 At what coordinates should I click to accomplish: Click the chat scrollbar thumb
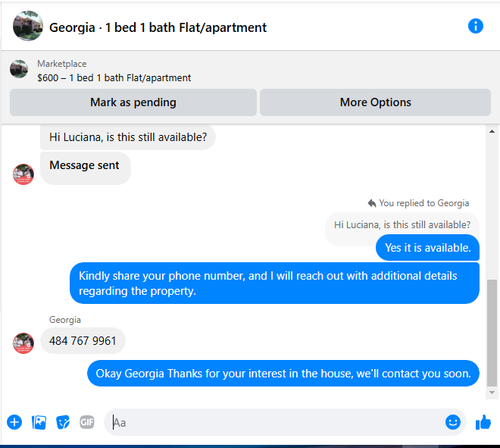pyautogui.click(x=492, y=333)
